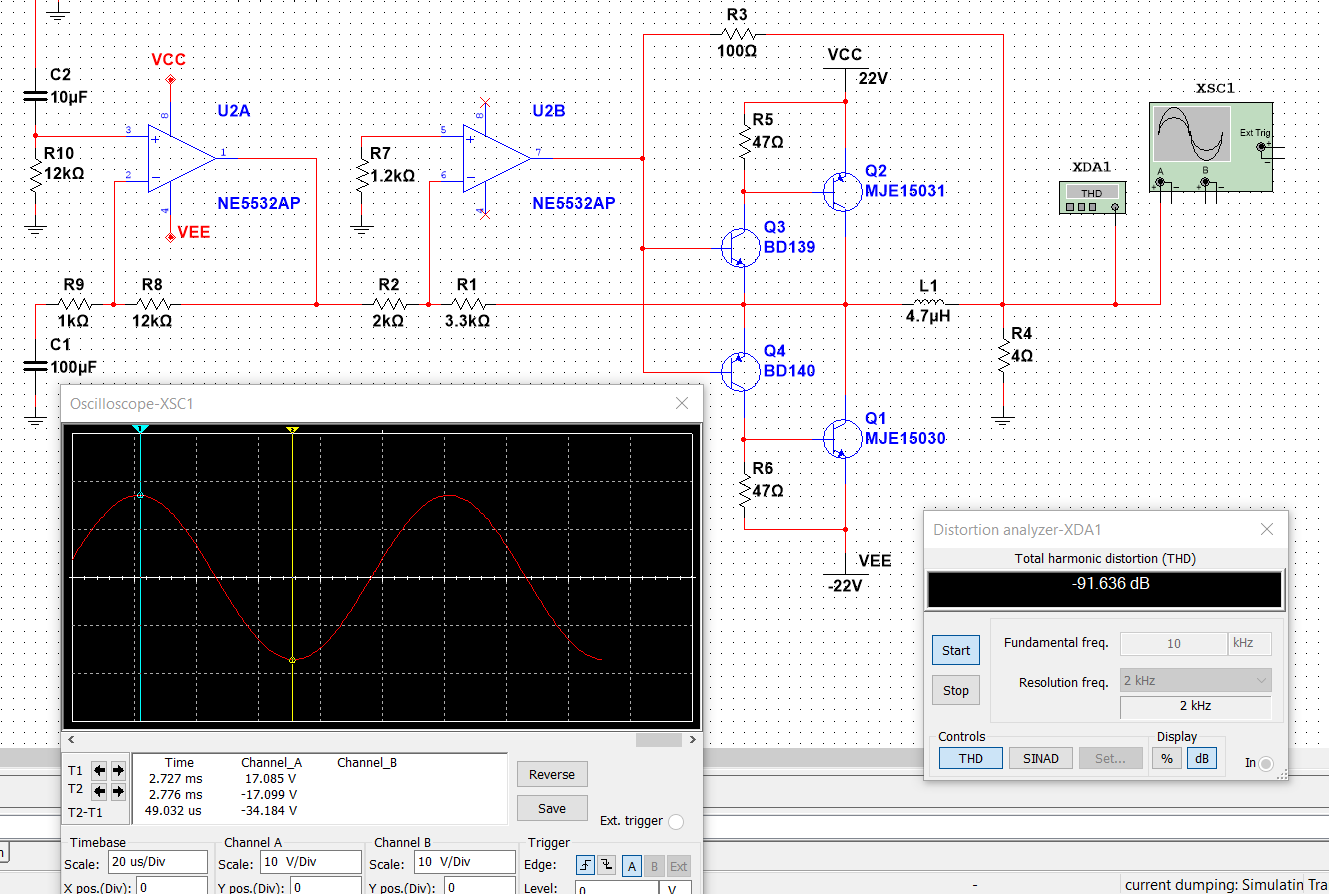Move T1 cursor left with arrow button
The height and width of the screenshot is (894, 1329).
coord(99,770)
